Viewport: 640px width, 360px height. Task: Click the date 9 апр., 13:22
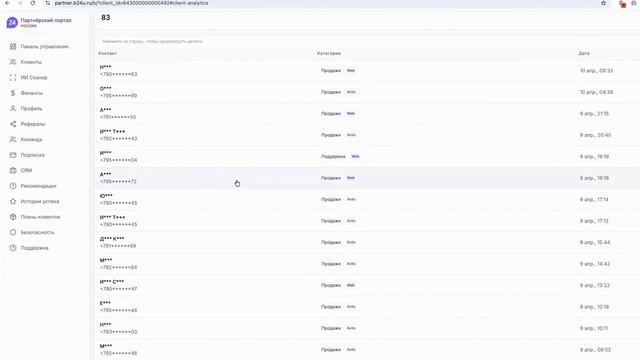[x=595, y=285]
